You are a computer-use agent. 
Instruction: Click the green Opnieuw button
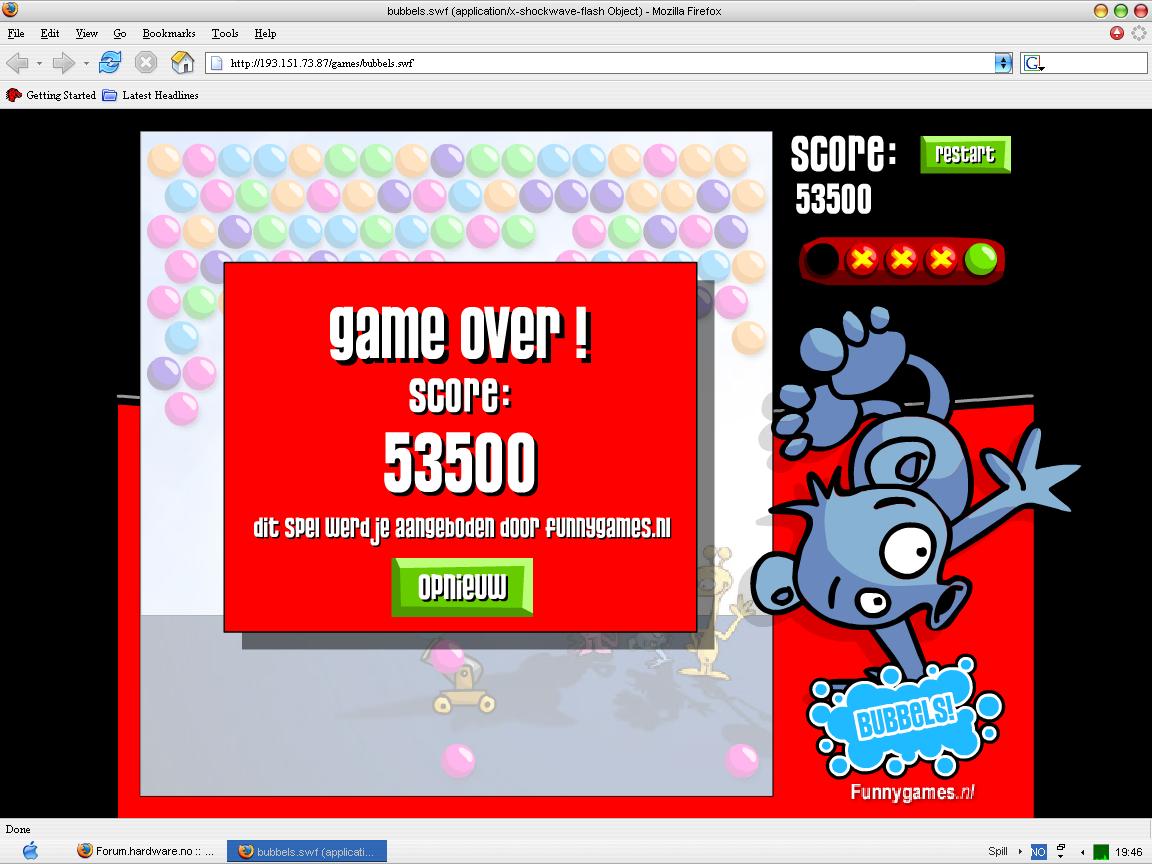(x=461, y=587)
